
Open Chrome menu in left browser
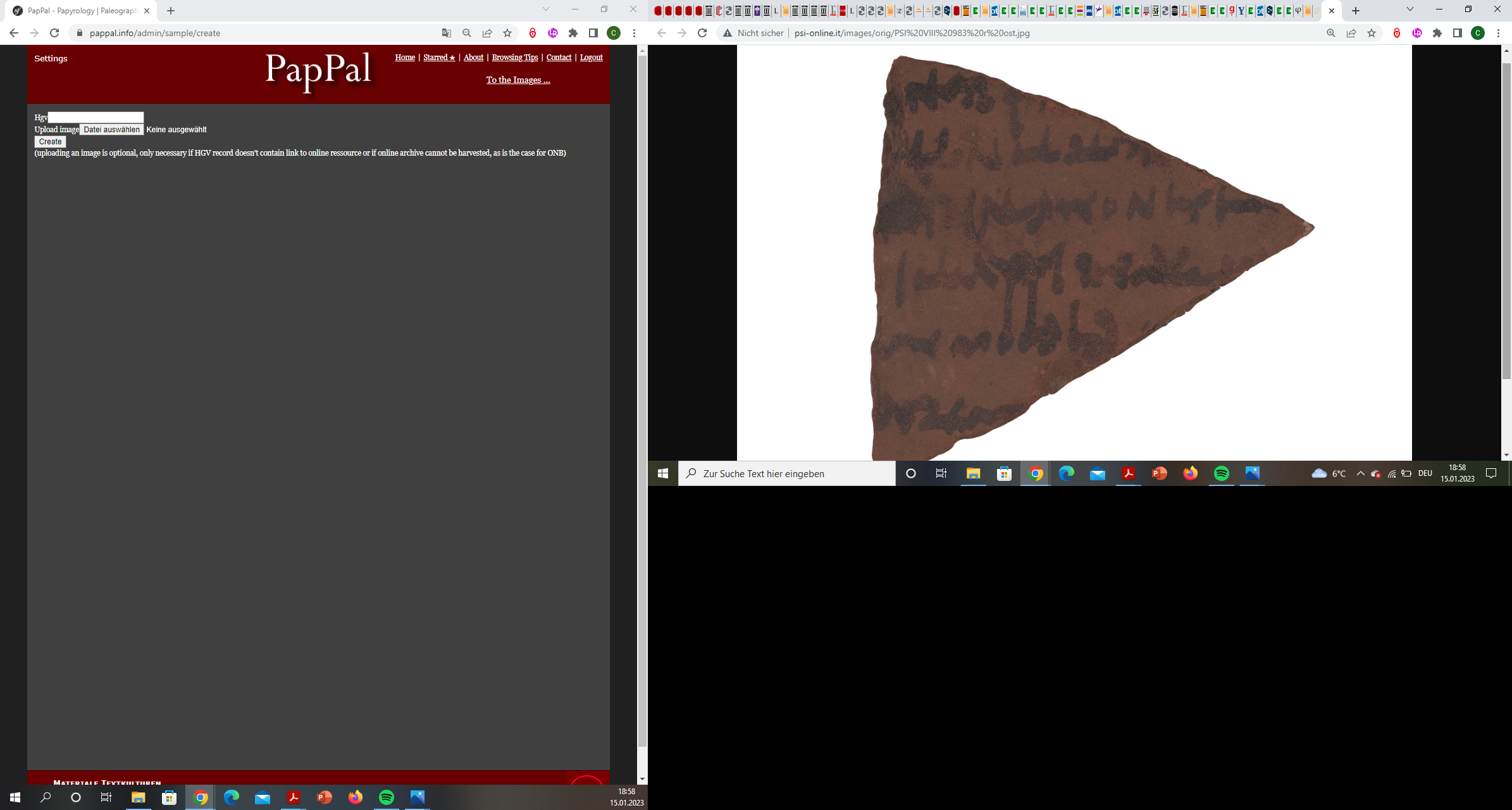tap(634, 33)
